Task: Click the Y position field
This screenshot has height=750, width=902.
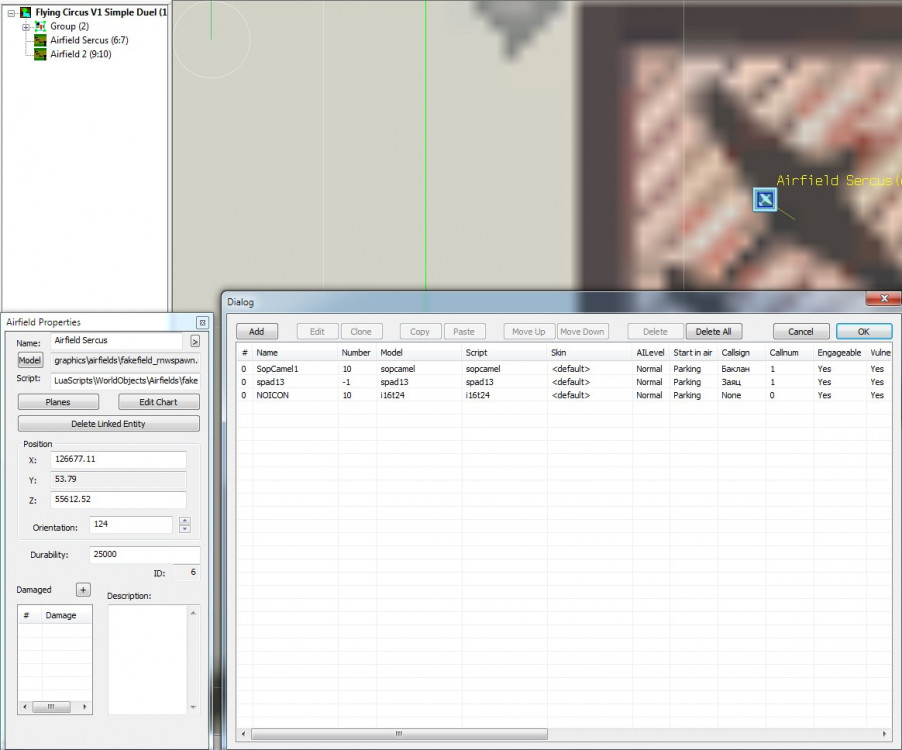Action: coord(119,480)
